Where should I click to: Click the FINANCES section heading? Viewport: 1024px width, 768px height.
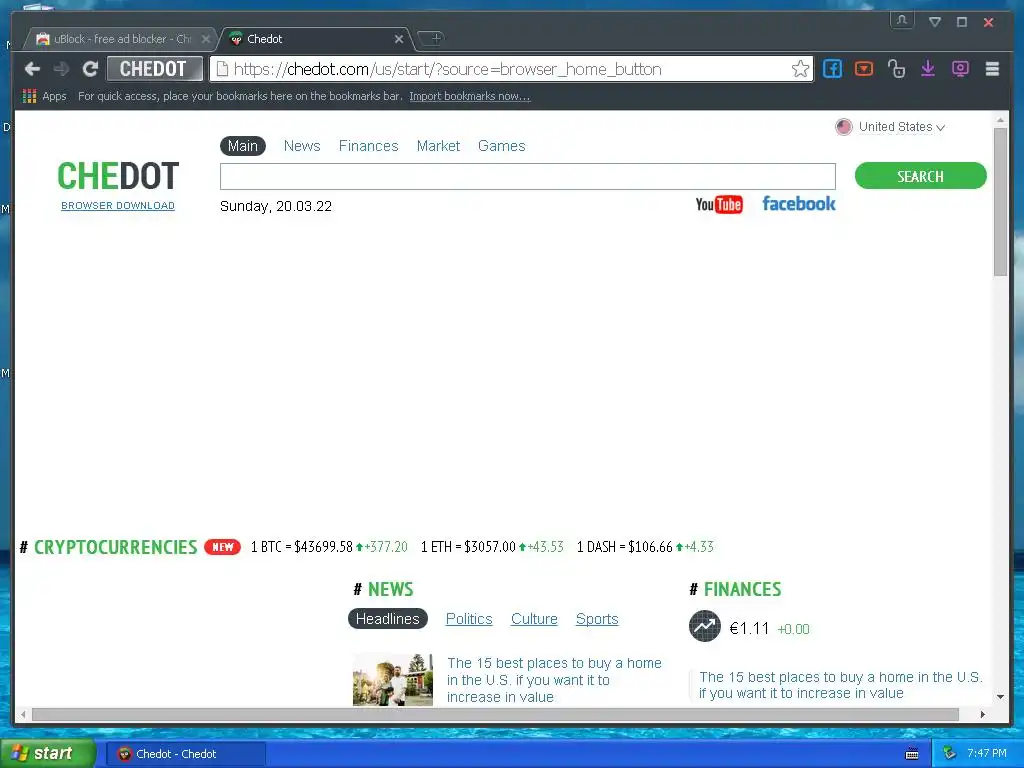coord(742,589)
